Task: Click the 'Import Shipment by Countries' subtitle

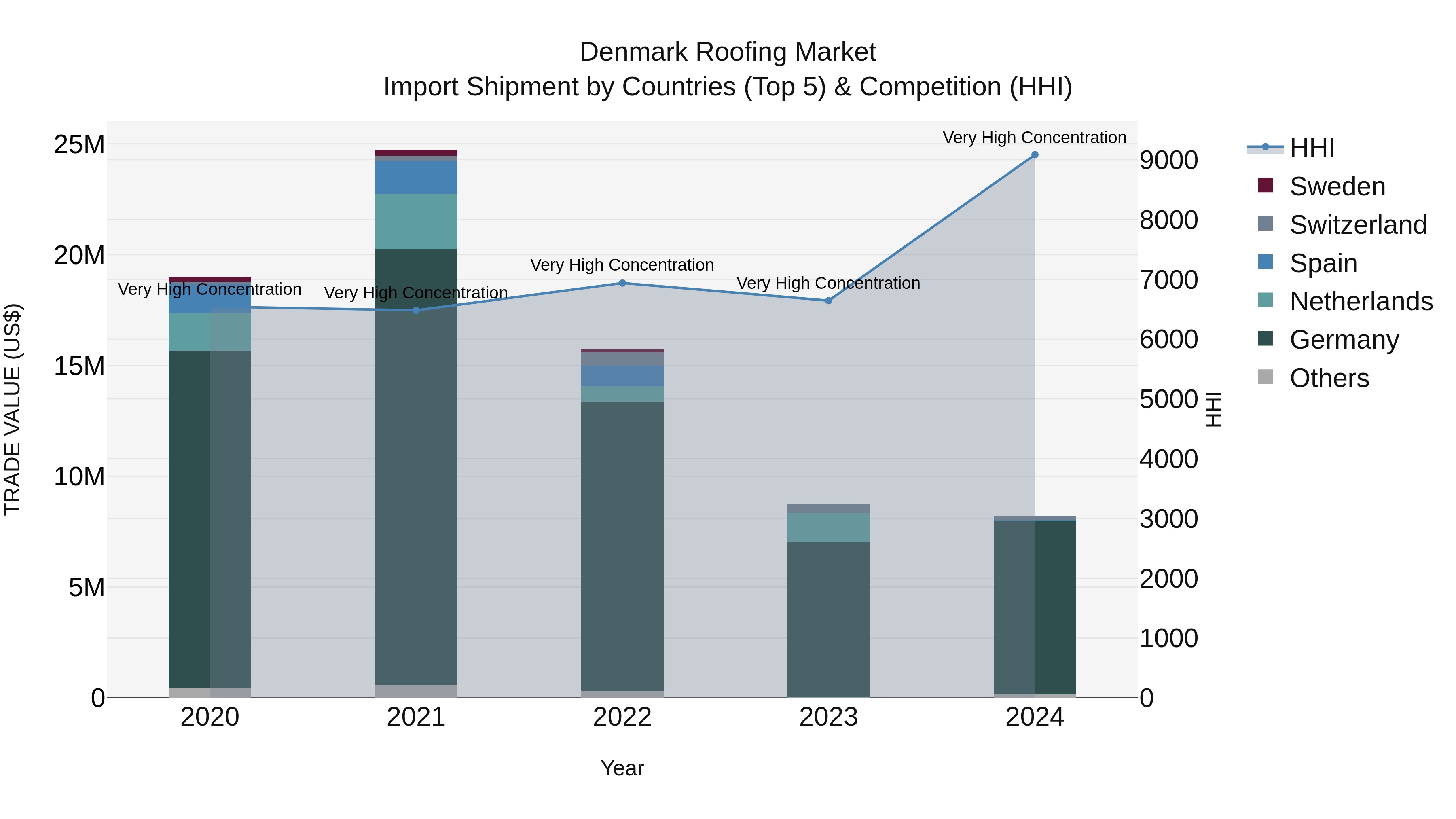Action: [728, 87]
